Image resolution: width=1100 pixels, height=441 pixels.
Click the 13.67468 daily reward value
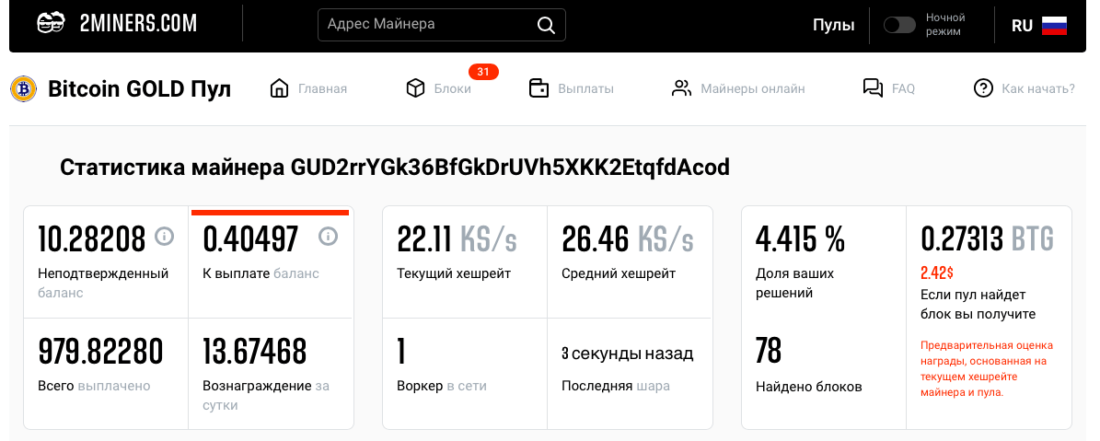[x=255, y=351]
